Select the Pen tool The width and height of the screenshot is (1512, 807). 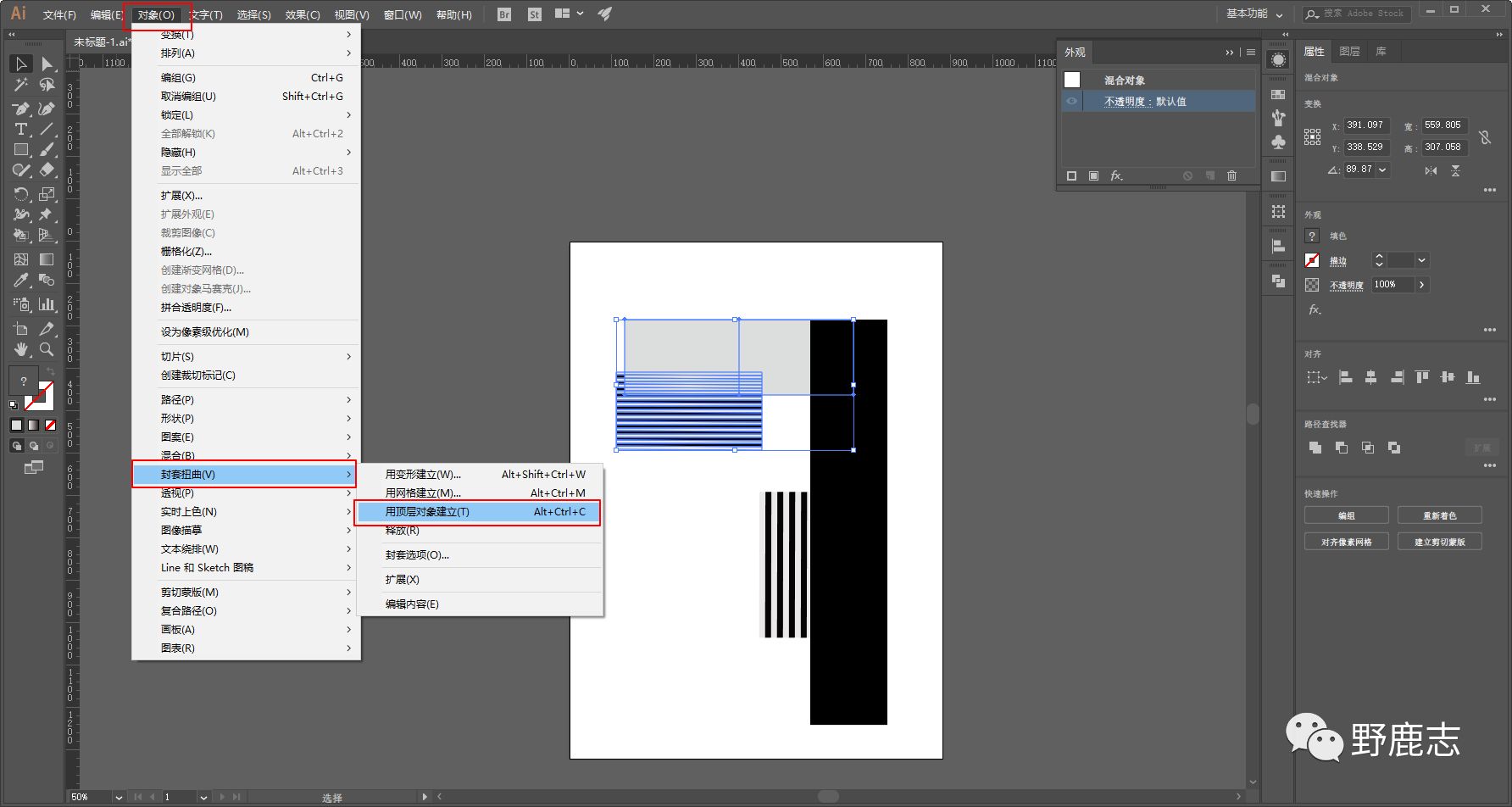[21, 109]
